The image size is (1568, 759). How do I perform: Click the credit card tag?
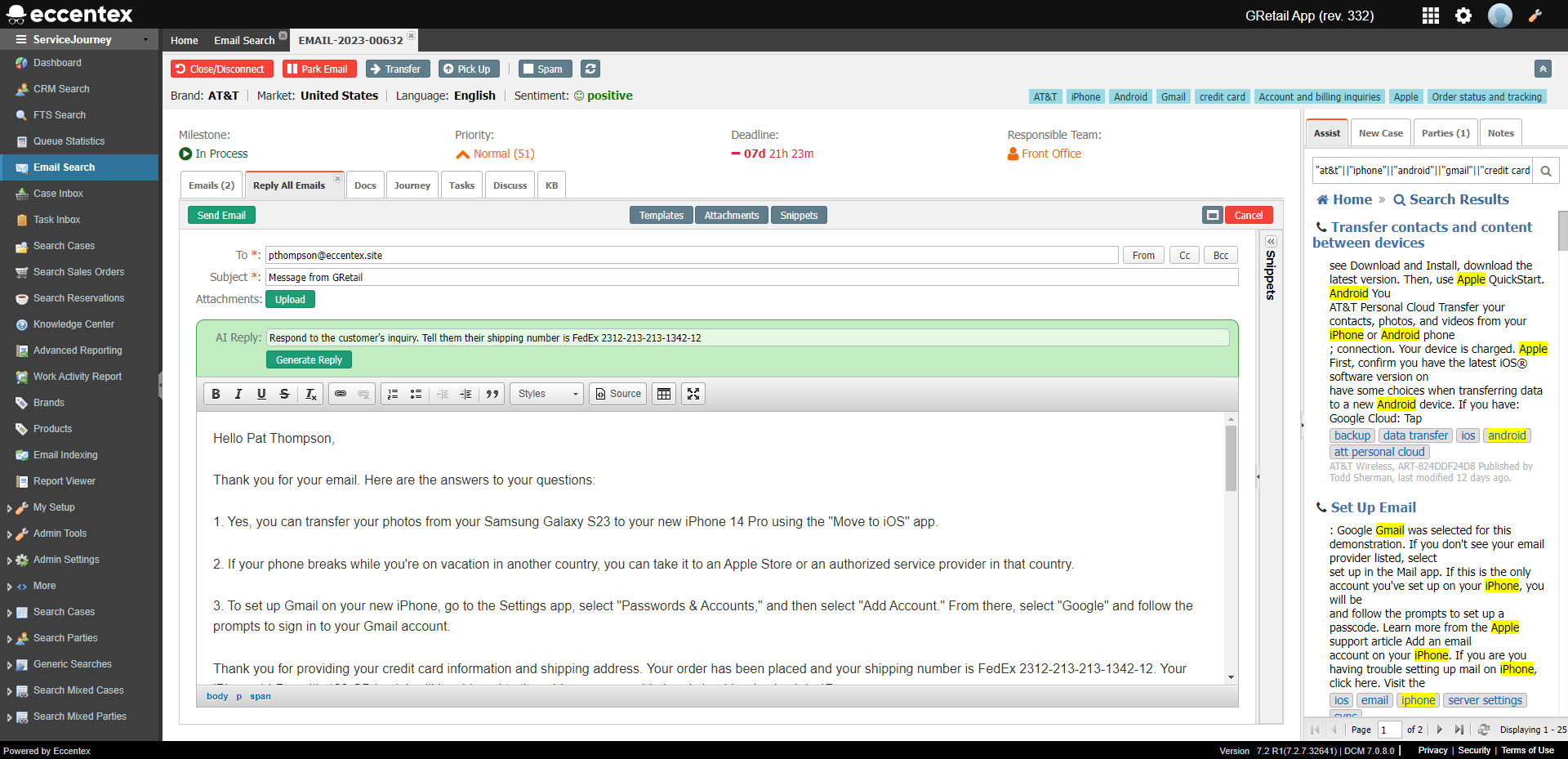tap(1222, 96)
